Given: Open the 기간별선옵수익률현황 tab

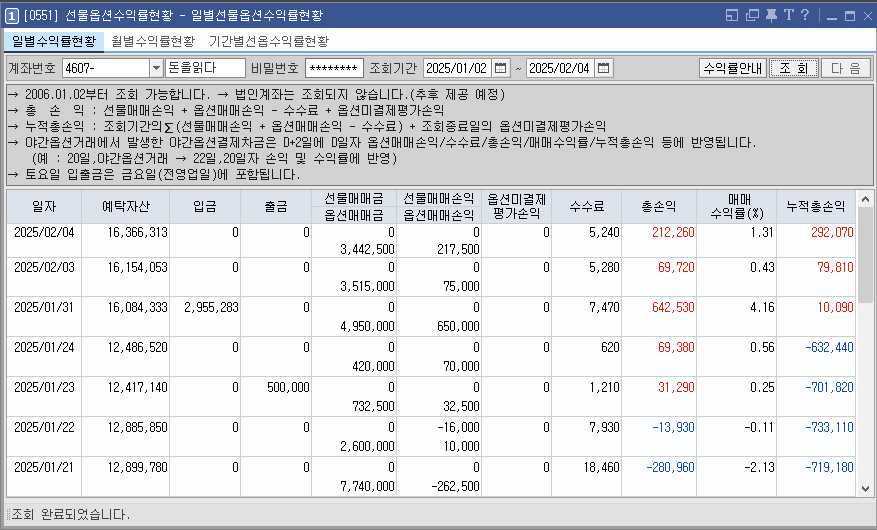Looking at the screenshot, I should [x=269, y=41].
